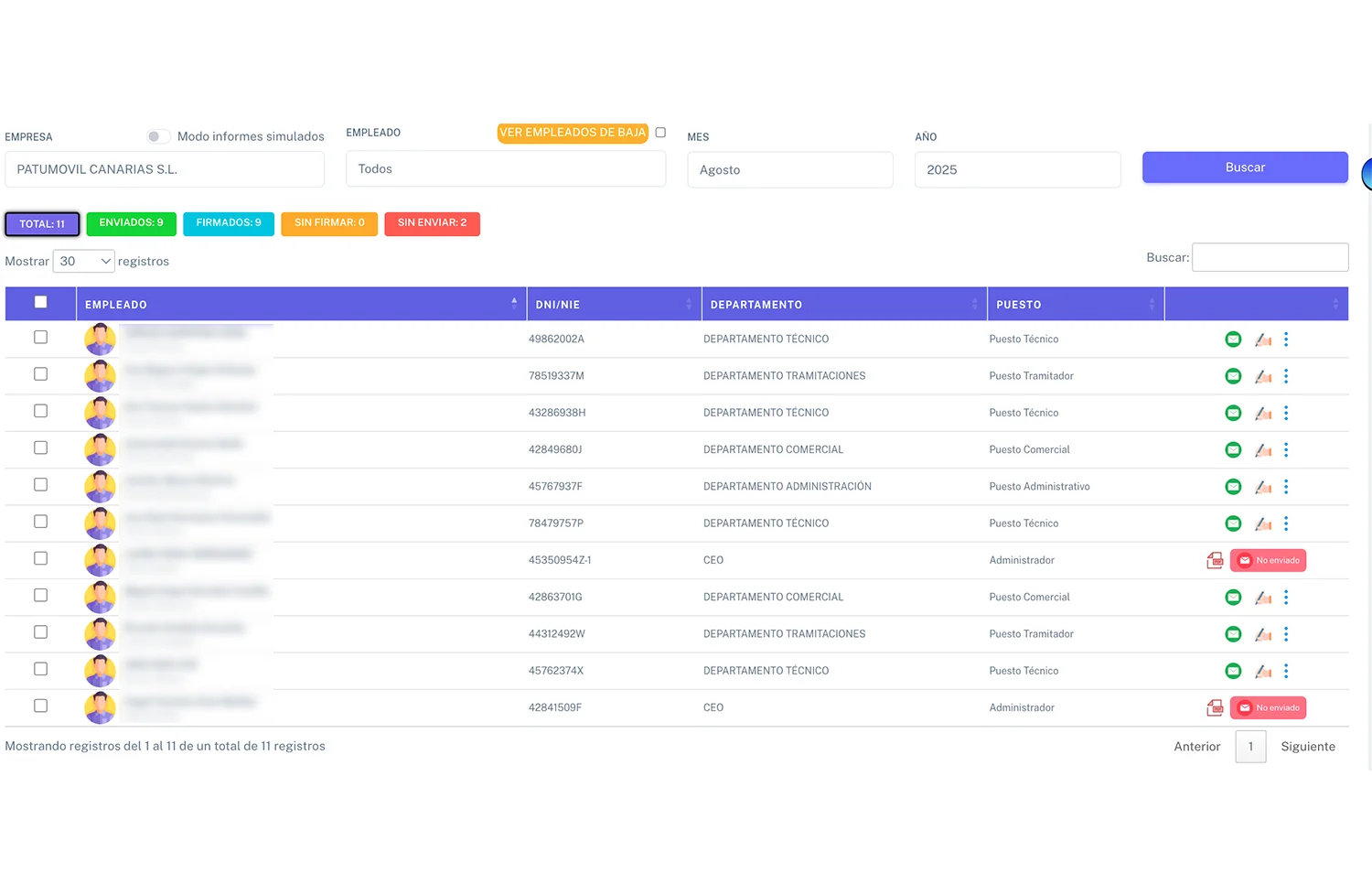Open the Mes dropdown showing Agosto
Image resolution: width=1372 pixels, height=895 pixels.
pyautogui.click(x=789, y=170)
